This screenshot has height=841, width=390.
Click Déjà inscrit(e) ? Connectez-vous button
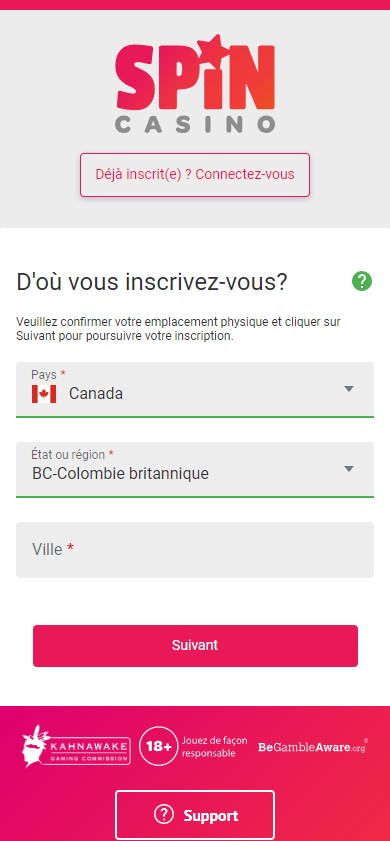(x=195, y=175)
